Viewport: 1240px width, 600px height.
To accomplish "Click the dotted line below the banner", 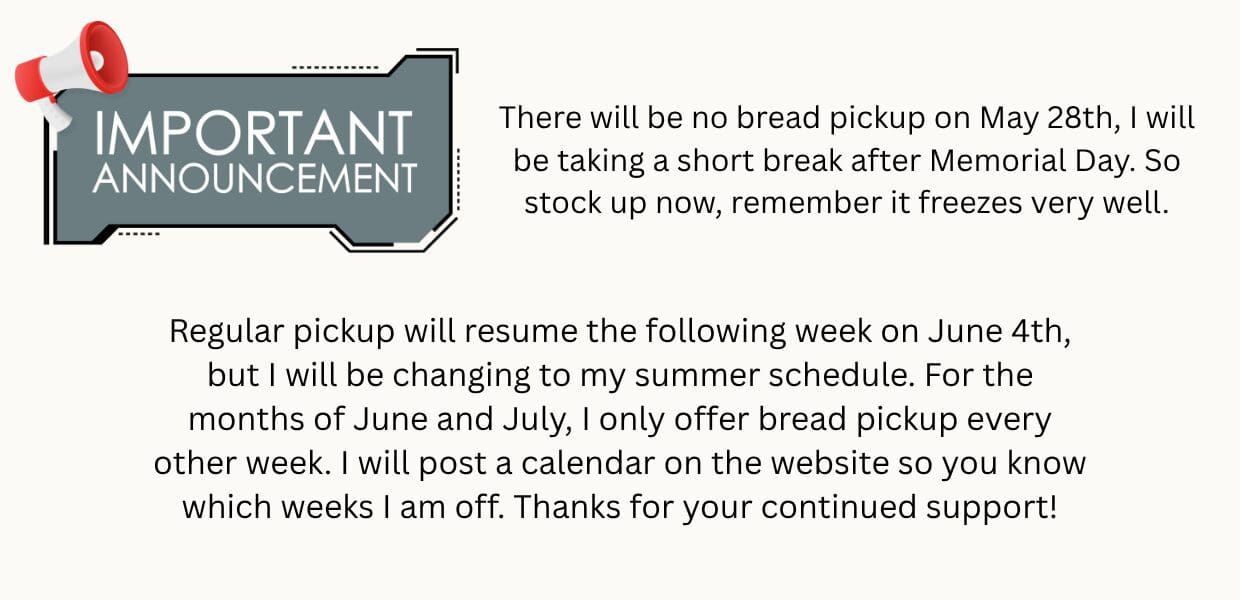I will coord(138,234).
